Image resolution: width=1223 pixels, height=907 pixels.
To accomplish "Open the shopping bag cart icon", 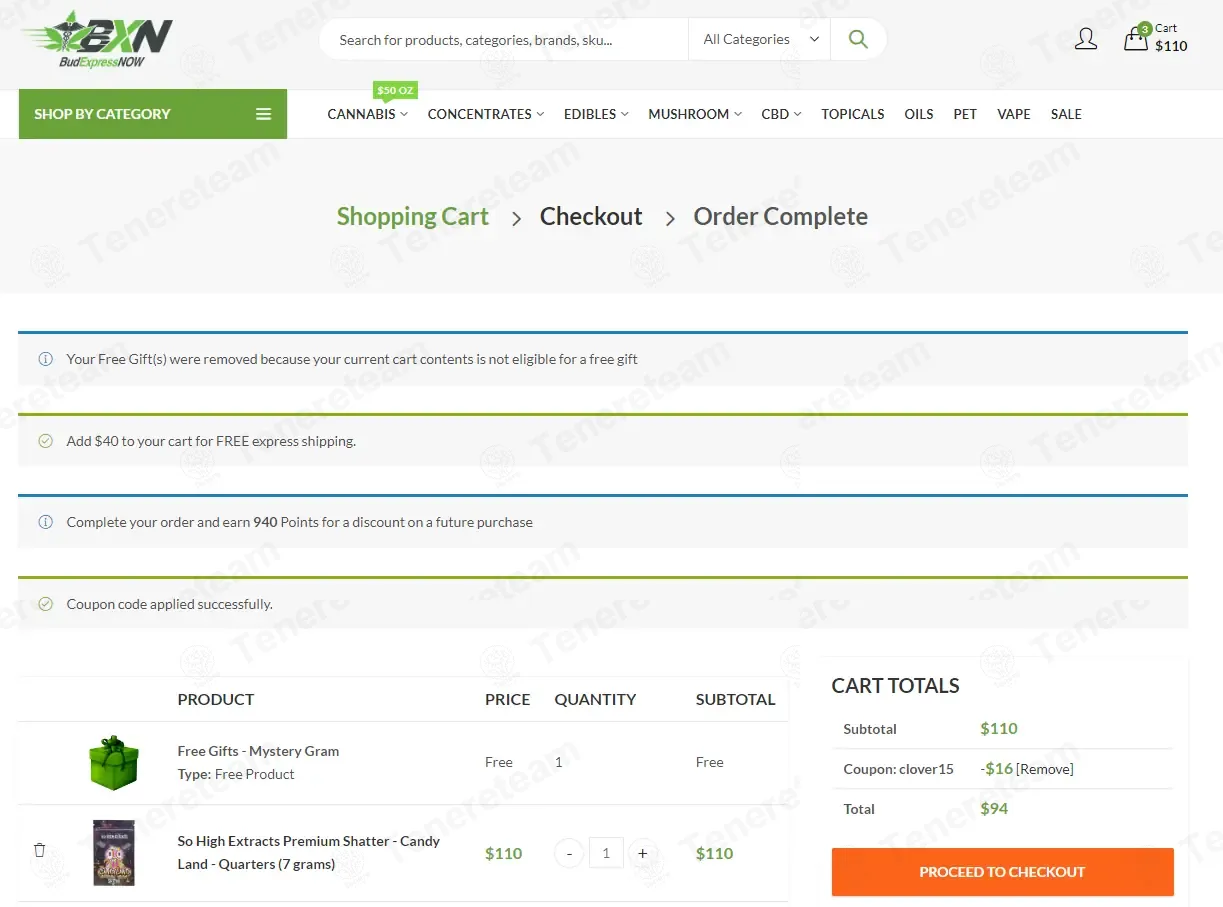I will pos(1136,38).
